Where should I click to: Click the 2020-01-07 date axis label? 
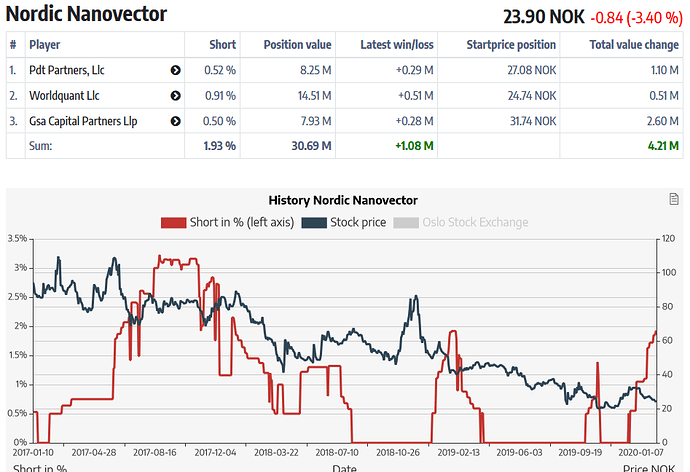[641, 453]
